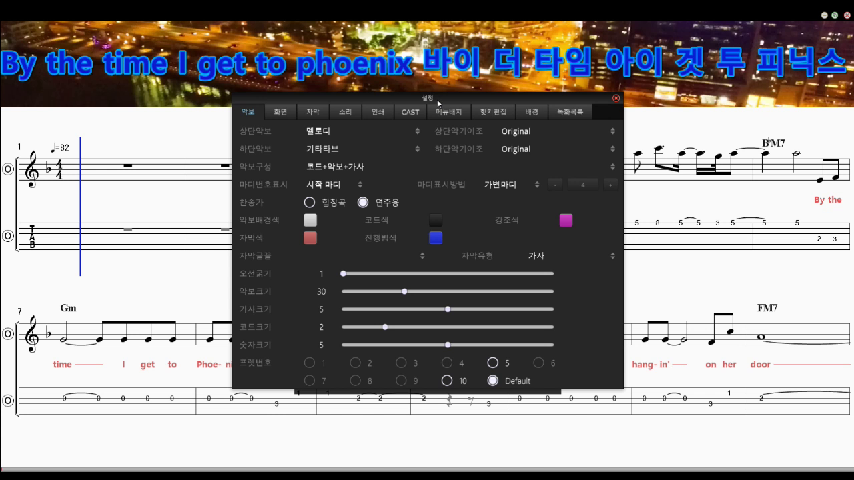Click the blue playback cursor line

click(x=80, y=206)
